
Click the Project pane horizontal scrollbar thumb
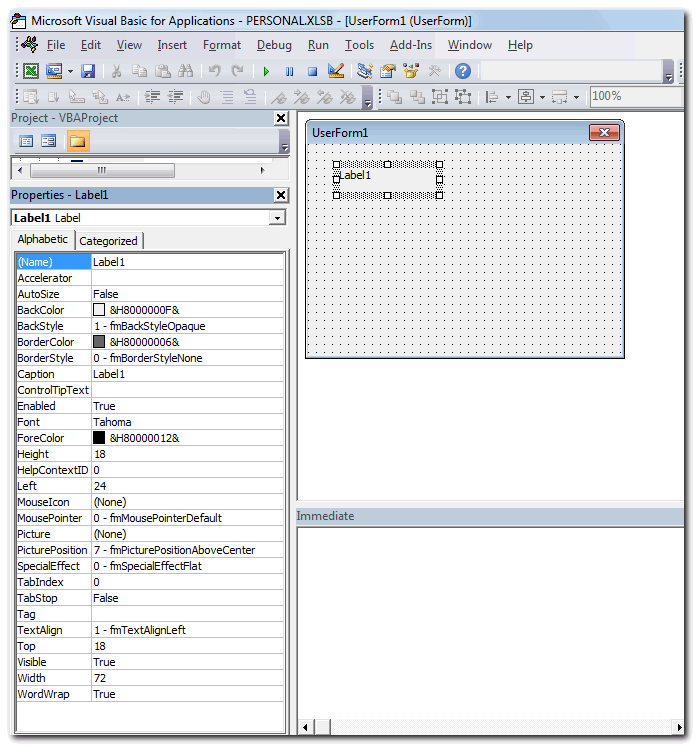click(x=102, y=170)
